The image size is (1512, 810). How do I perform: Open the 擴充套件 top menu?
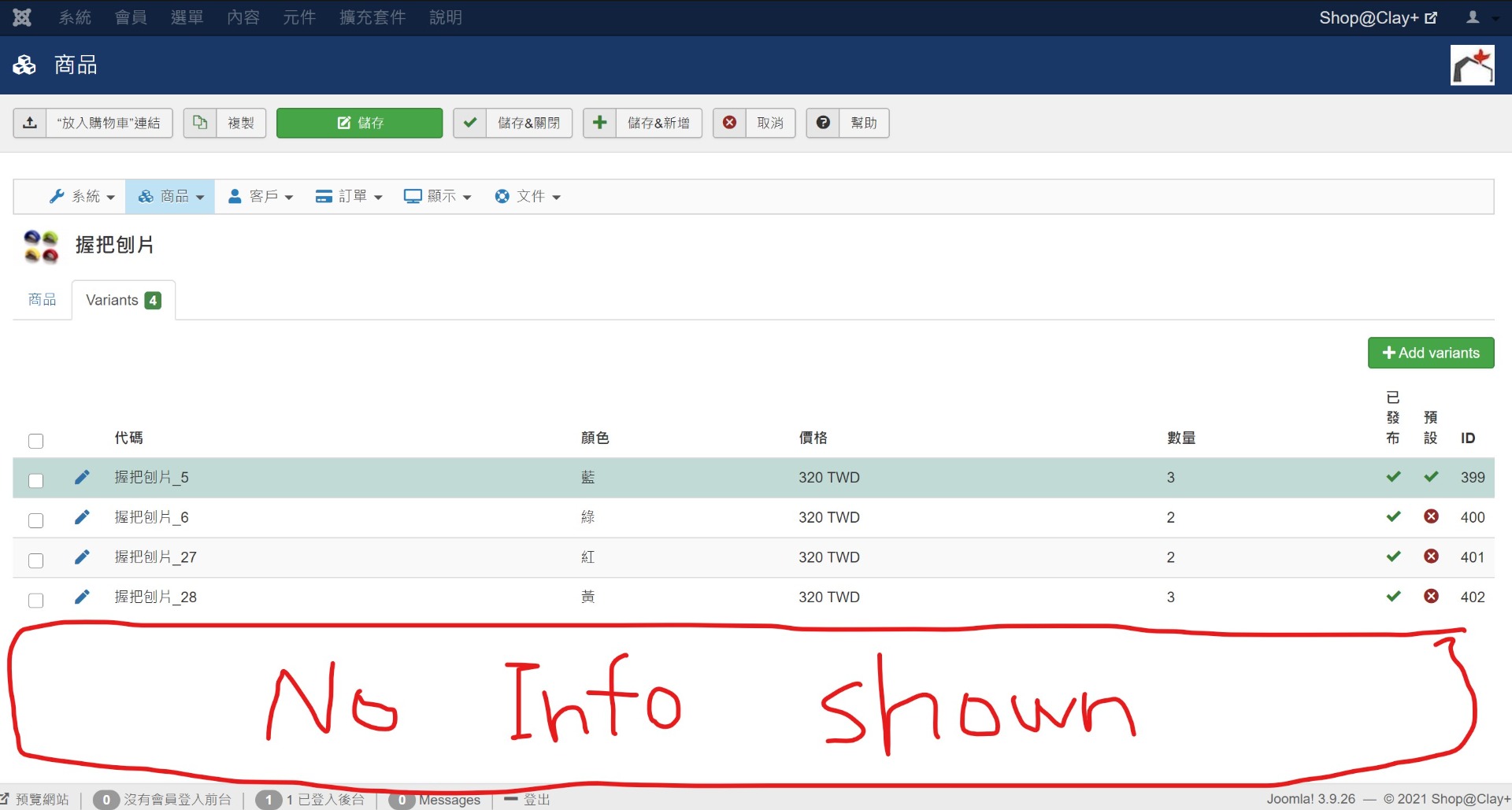coord(372,17)
